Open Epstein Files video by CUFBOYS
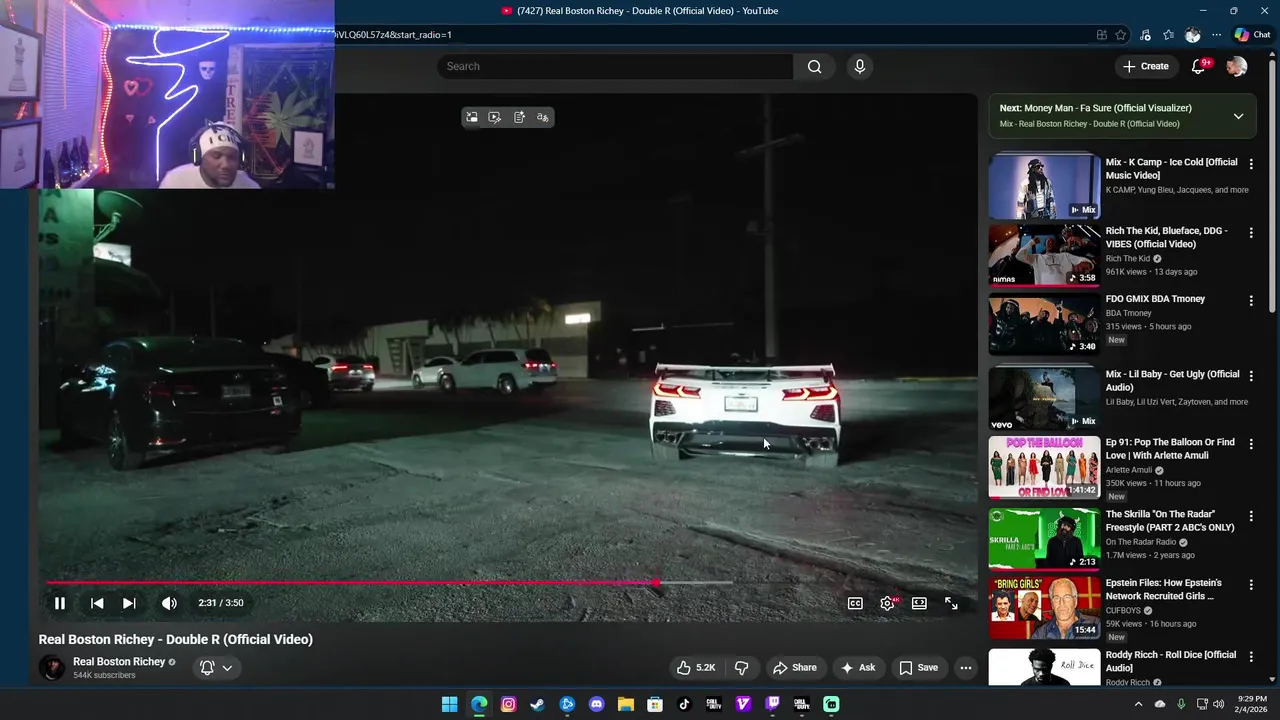The height and width of the screenshot is (720, 1280). pyautogui.click(x=1163, y=589)
